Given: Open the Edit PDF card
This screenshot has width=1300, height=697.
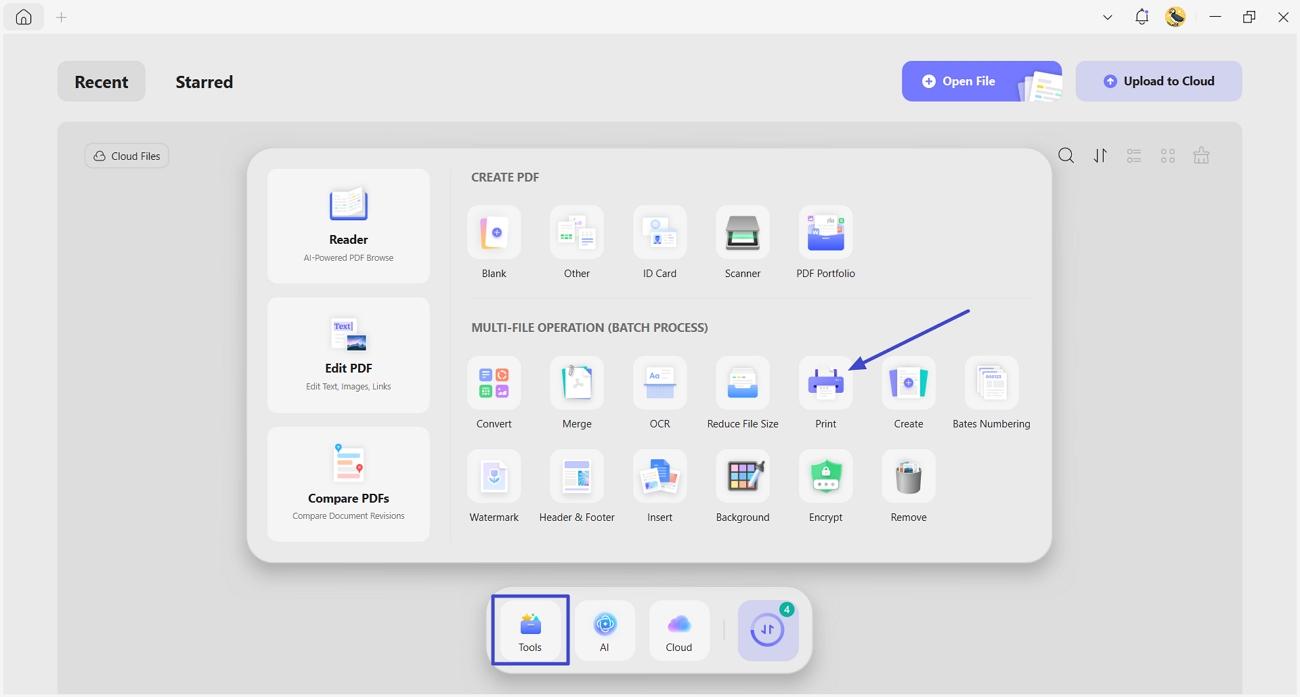Looking at the screenshot, I should [x=348, y=355].
